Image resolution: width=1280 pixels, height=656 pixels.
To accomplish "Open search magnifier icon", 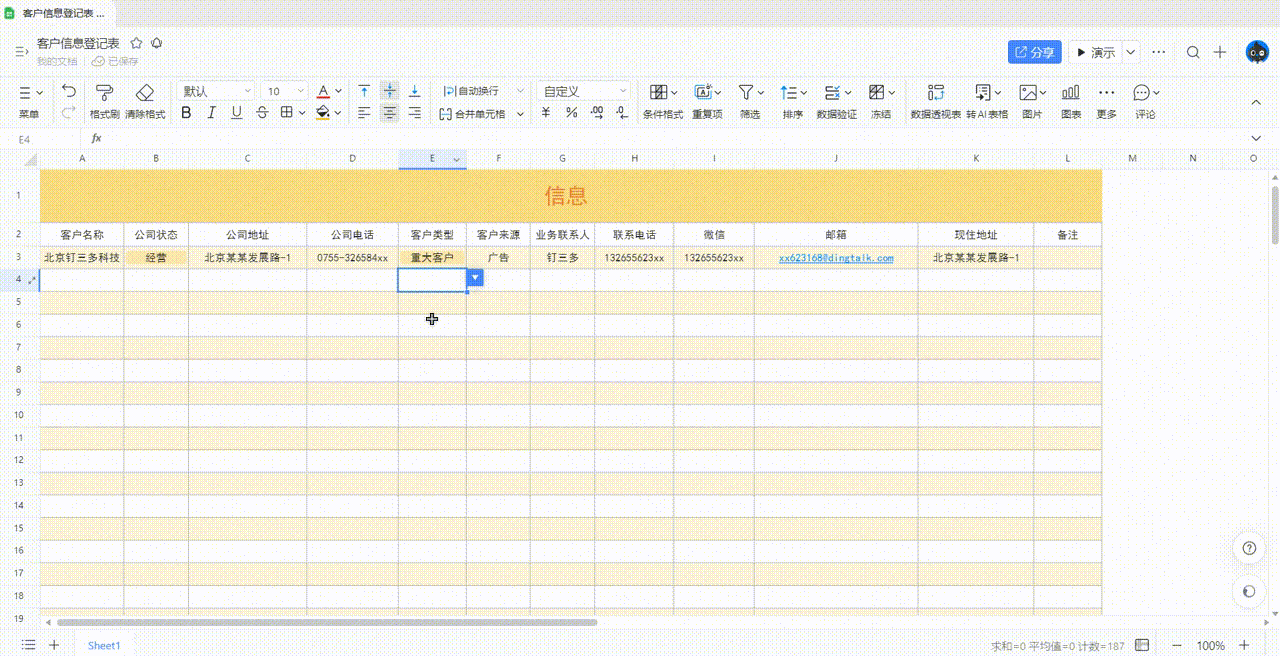I will click(x=1193, y=52).
